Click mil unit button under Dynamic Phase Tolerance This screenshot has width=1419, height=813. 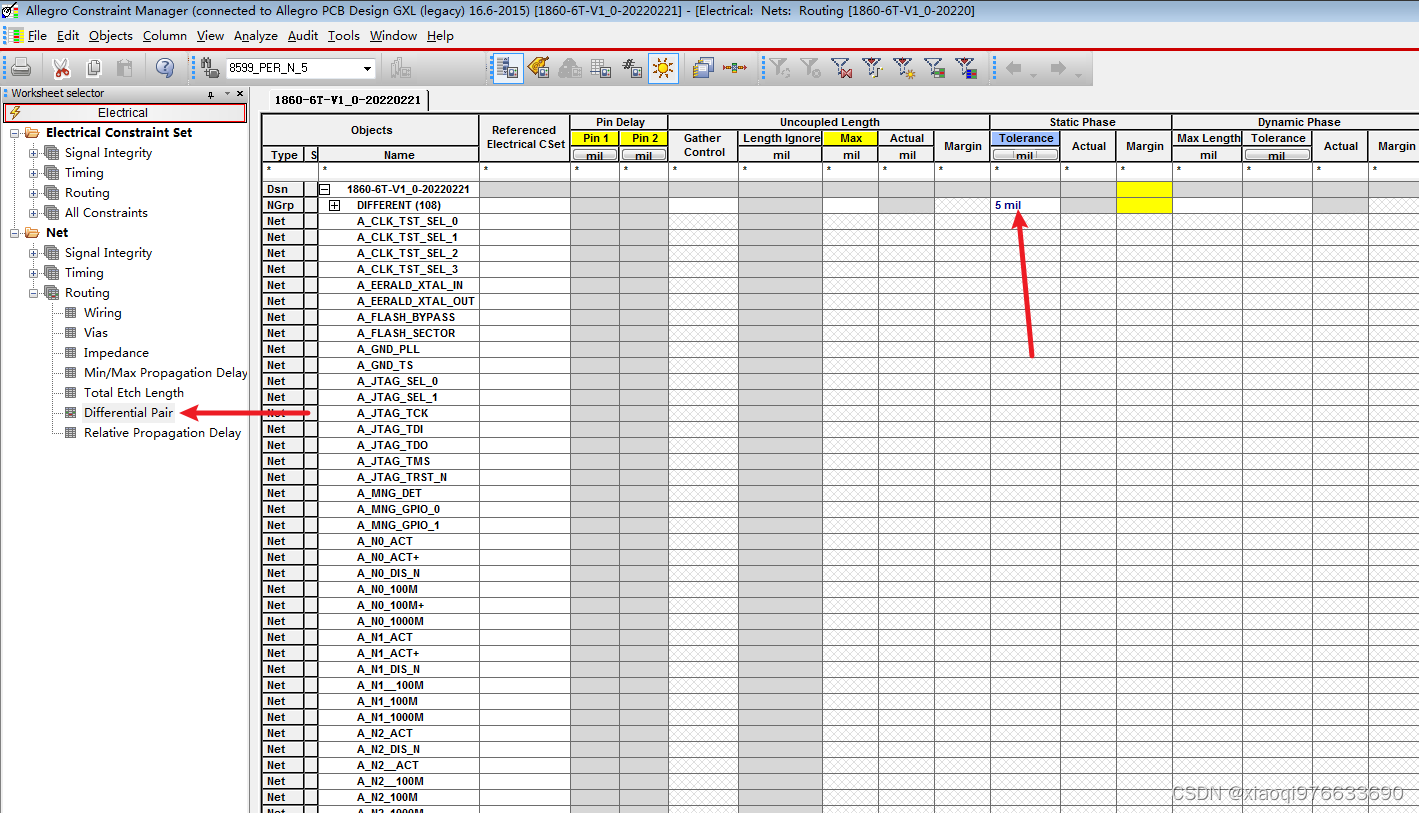click(1277, 155)
